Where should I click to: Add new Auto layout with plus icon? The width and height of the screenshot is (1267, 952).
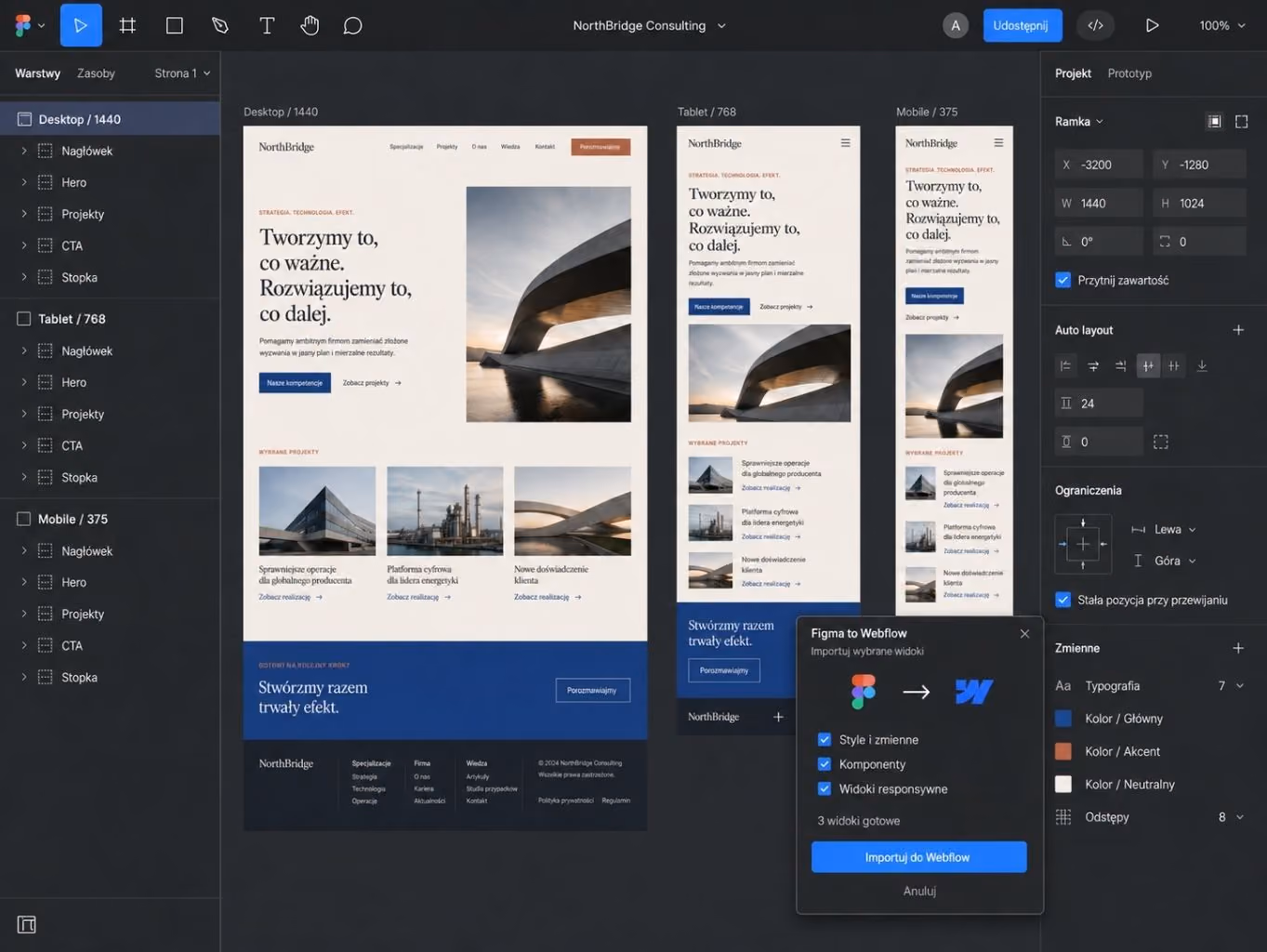[1238, 330]
